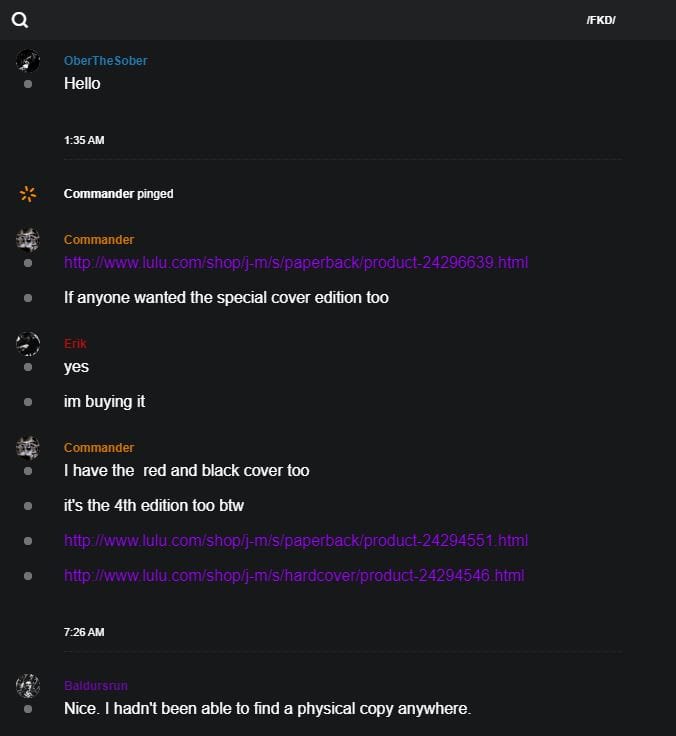The height and width of the screenshot is (736, 676).
Task: Select the "it's the 4th edition too btw" message
Action: point(154,506)
